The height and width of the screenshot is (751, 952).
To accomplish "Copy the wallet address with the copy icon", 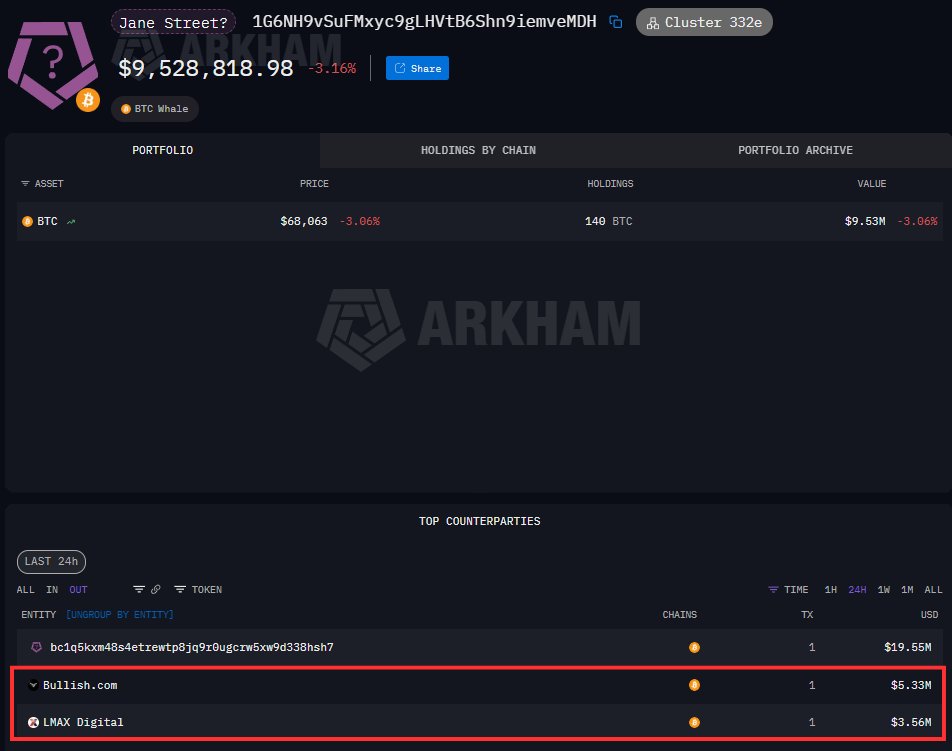I will 616,22.
